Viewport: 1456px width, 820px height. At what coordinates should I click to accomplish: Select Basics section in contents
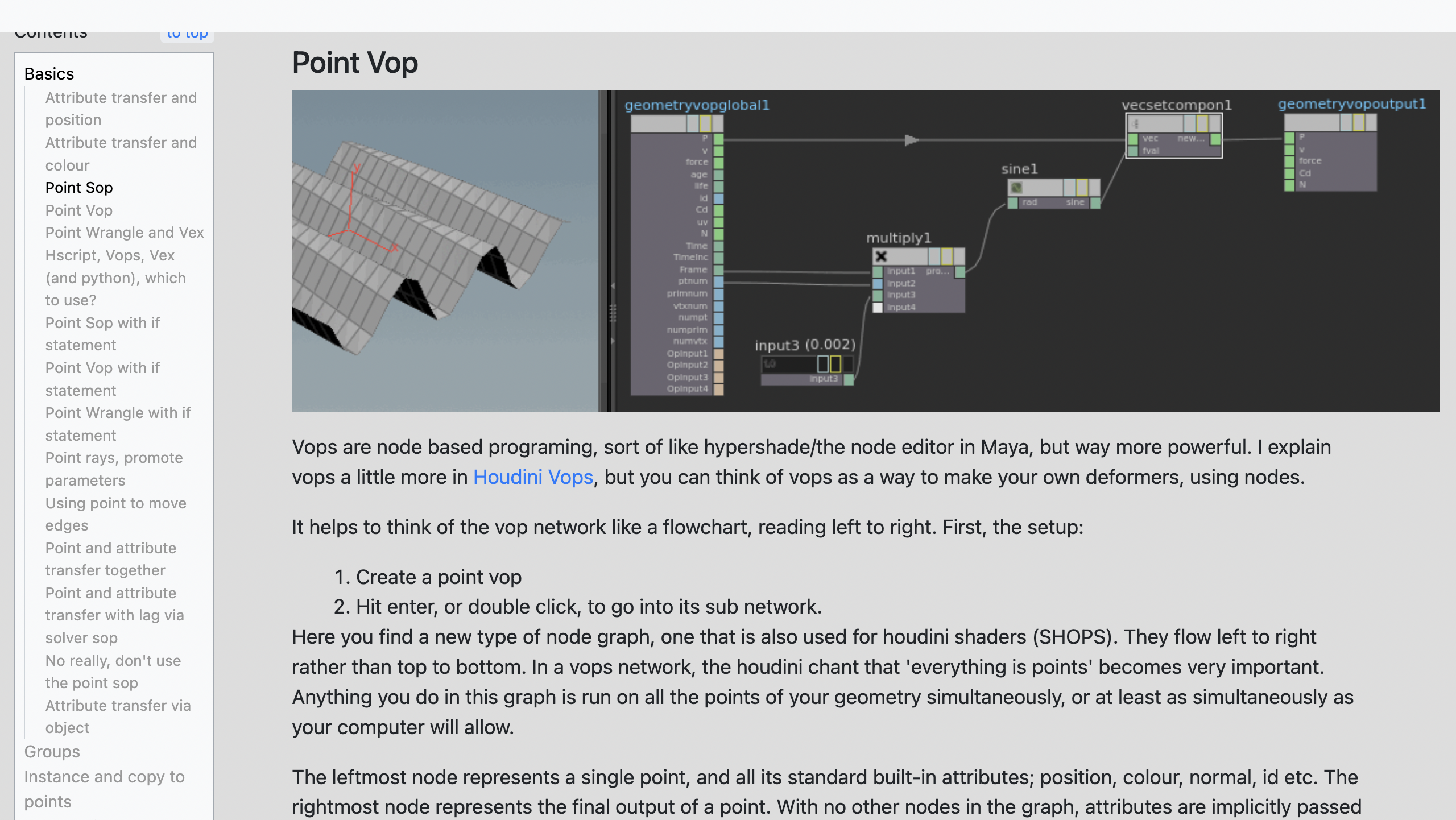(x=49, y=74)
